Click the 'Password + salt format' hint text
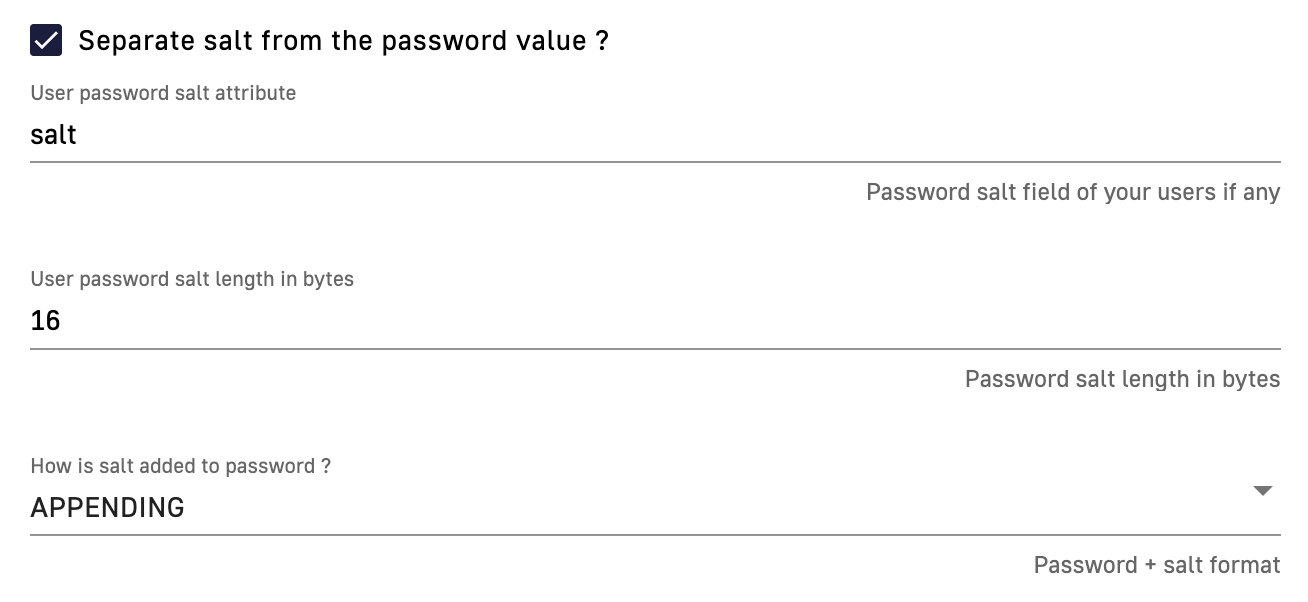The width and height of the screenshot is (1308, 602). [x=1156, y=565]
